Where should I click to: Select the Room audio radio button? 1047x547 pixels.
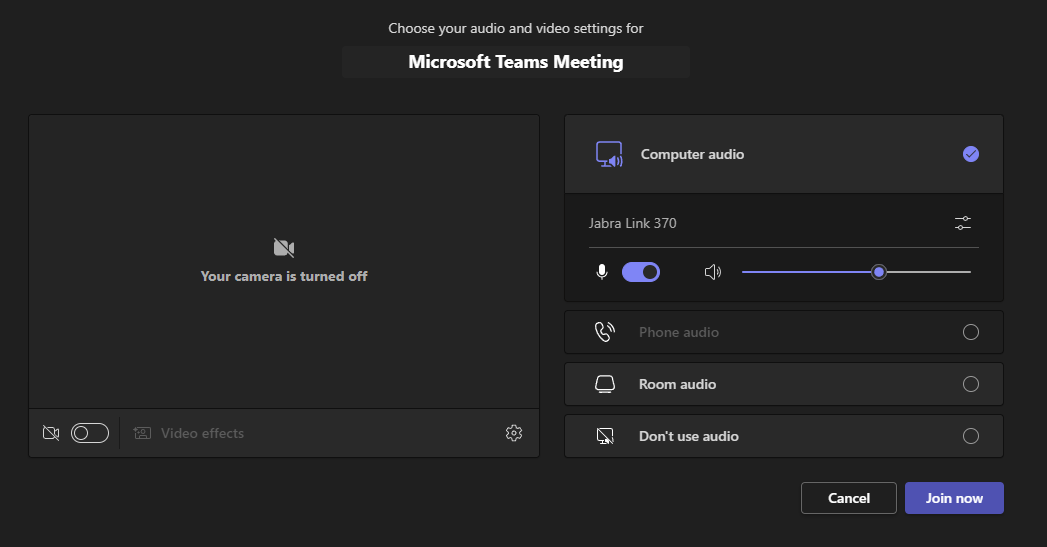(x=971, y=384)
